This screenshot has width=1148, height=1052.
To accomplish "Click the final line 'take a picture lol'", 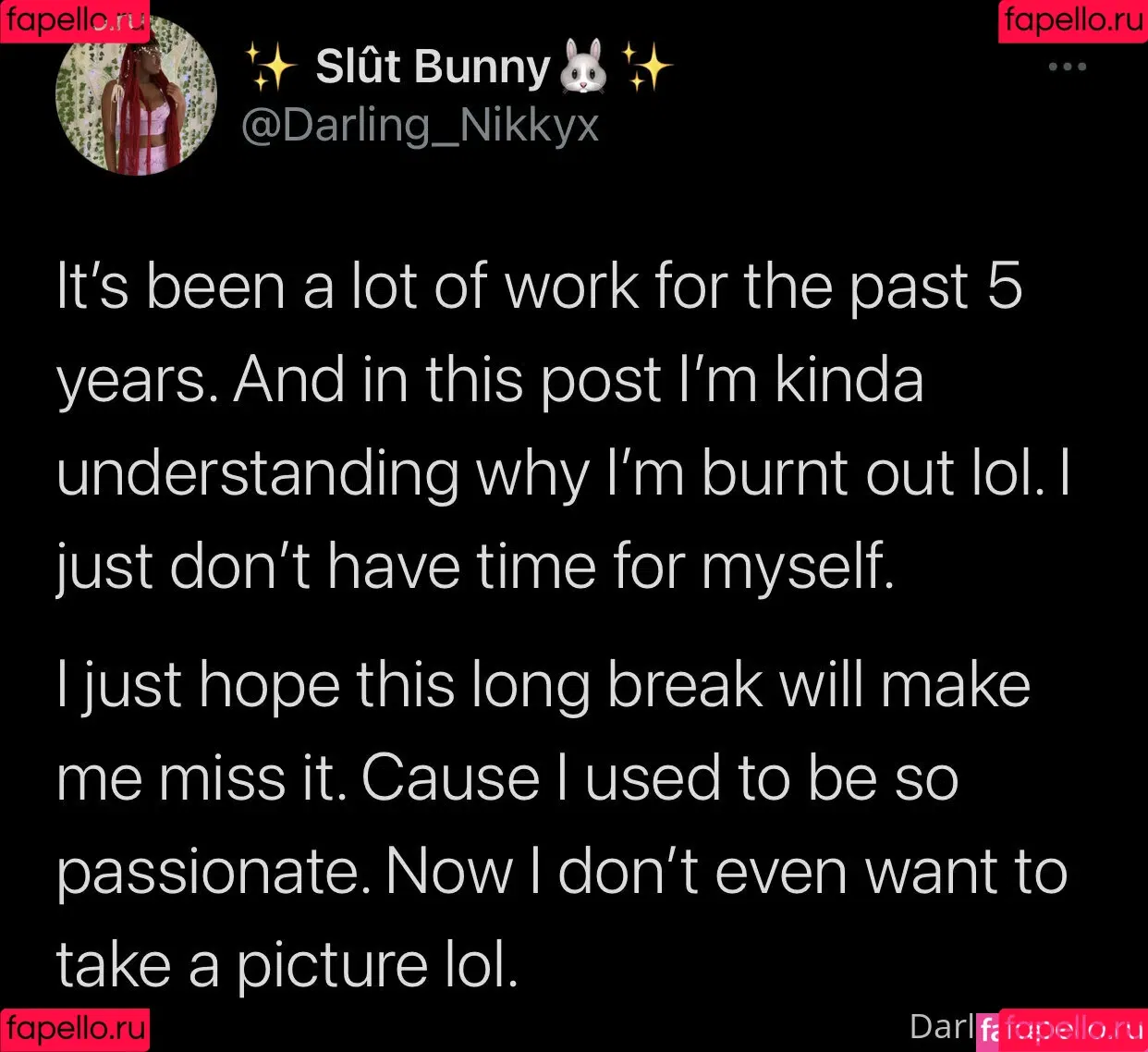I will click(287, 965).
